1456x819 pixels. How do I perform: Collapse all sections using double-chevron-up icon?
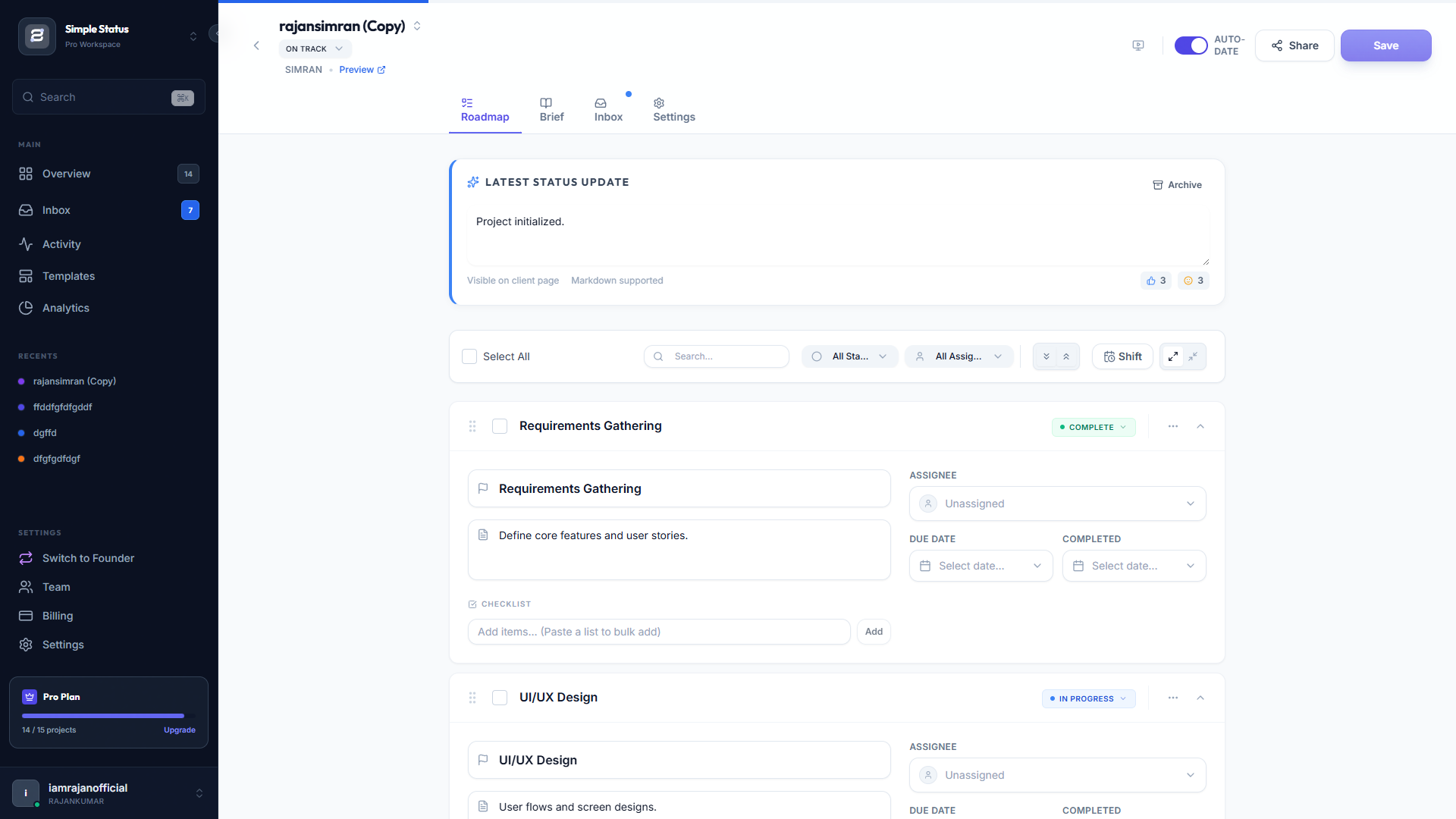tap(1067, 356)
